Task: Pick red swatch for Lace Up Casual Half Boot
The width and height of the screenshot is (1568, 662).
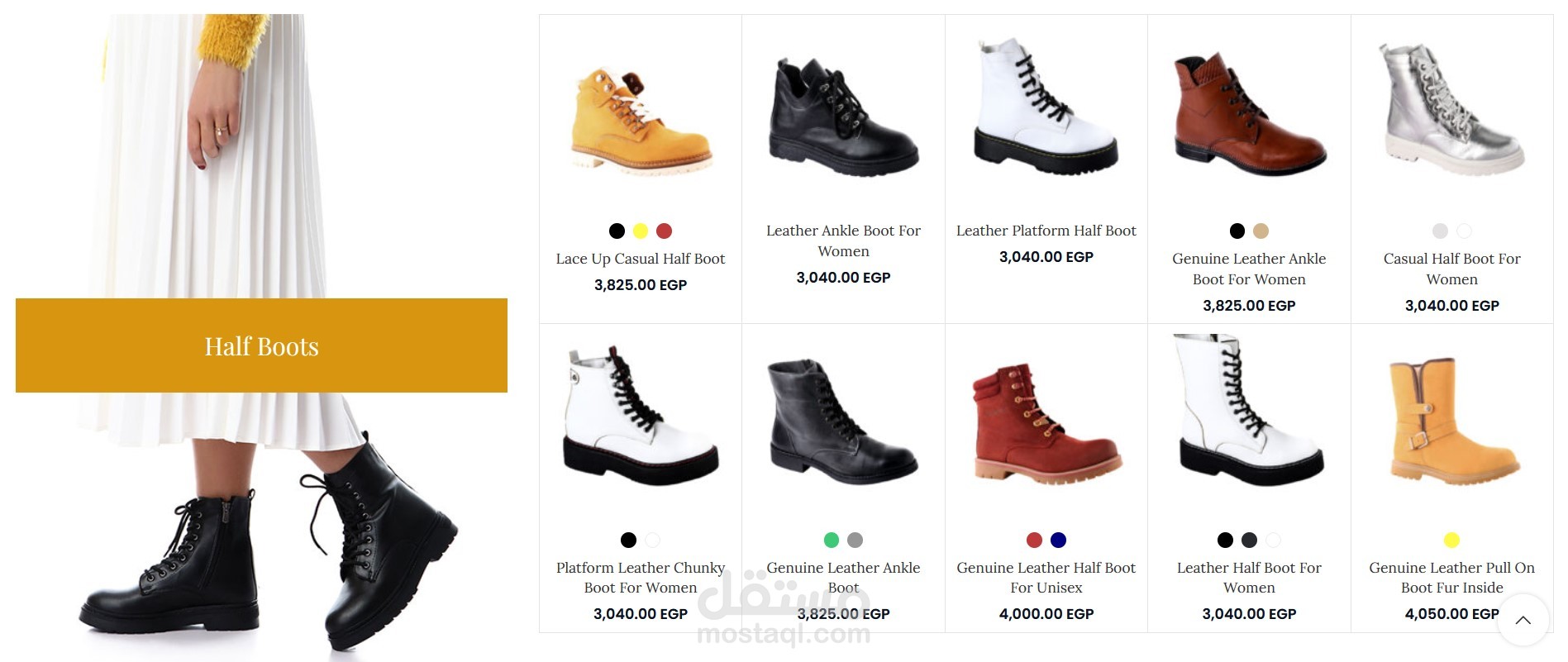Action: (x=664, y=231)
